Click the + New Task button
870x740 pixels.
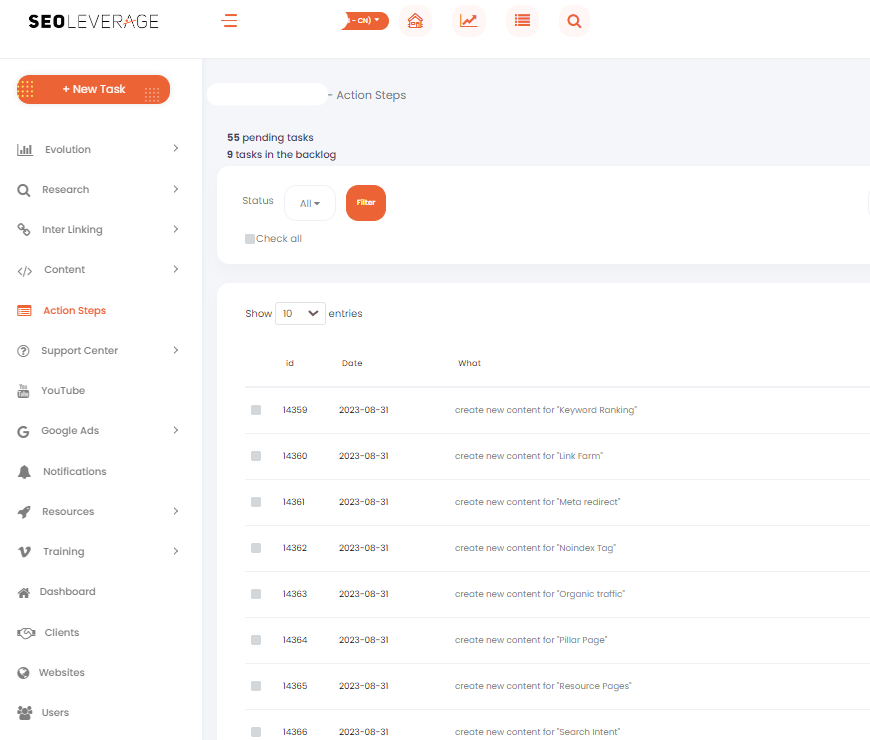[x=93, y=89]
